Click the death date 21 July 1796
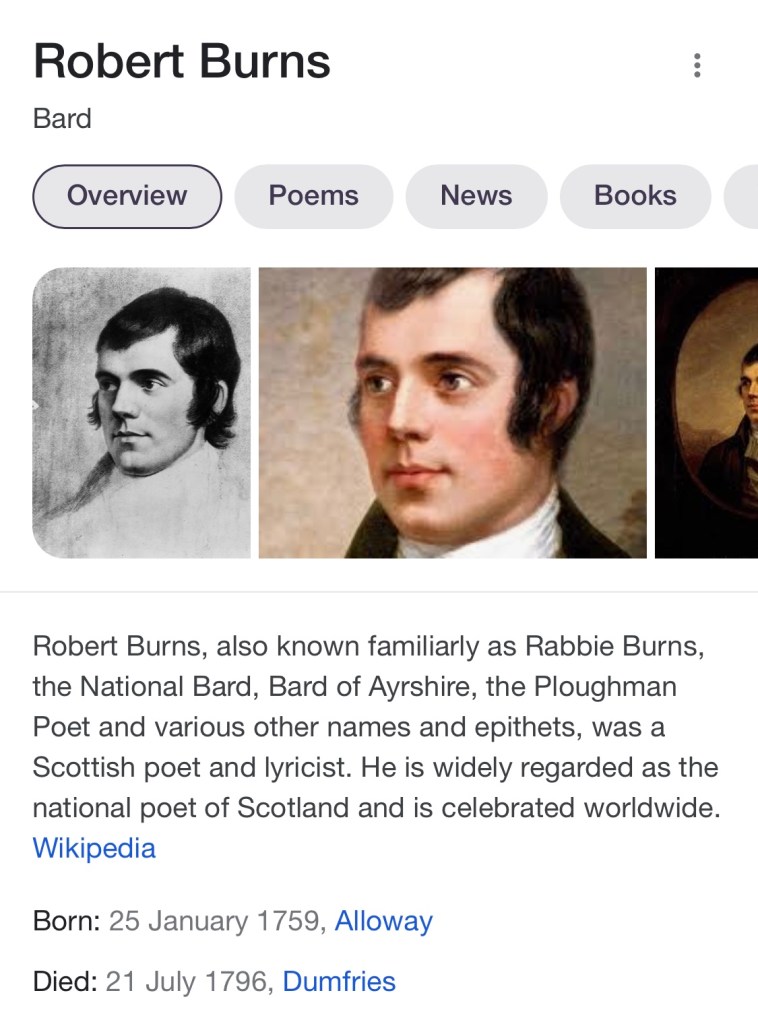Image resolution: width=758 pixels, height=1024 pixels. point(188,981)
